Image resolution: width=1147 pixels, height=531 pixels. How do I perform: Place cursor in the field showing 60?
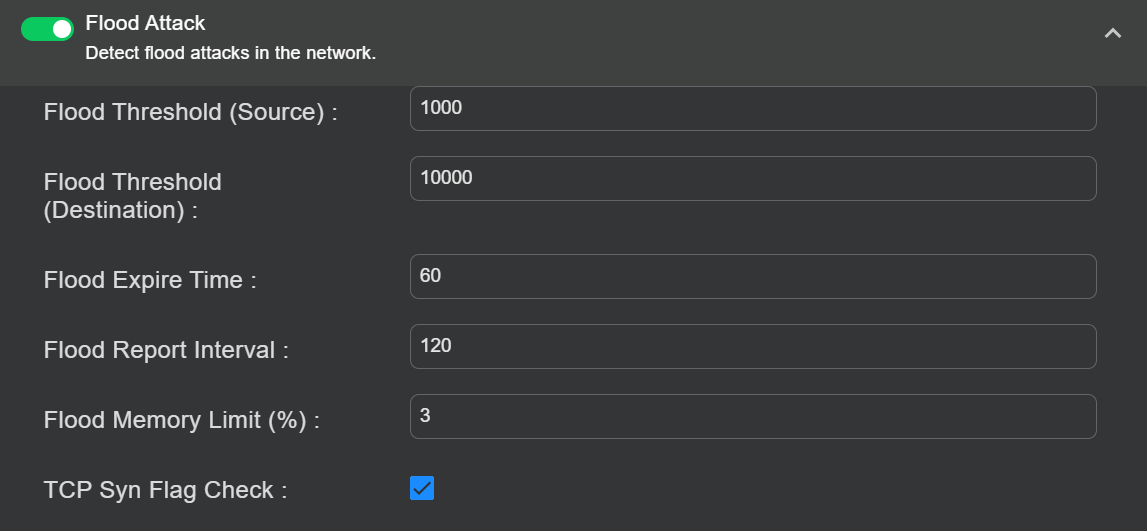752,276
